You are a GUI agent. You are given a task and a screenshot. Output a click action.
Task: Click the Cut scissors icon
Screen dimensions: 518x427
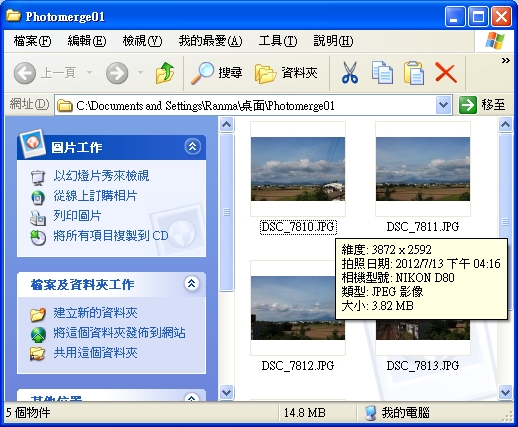pos(350,72)
